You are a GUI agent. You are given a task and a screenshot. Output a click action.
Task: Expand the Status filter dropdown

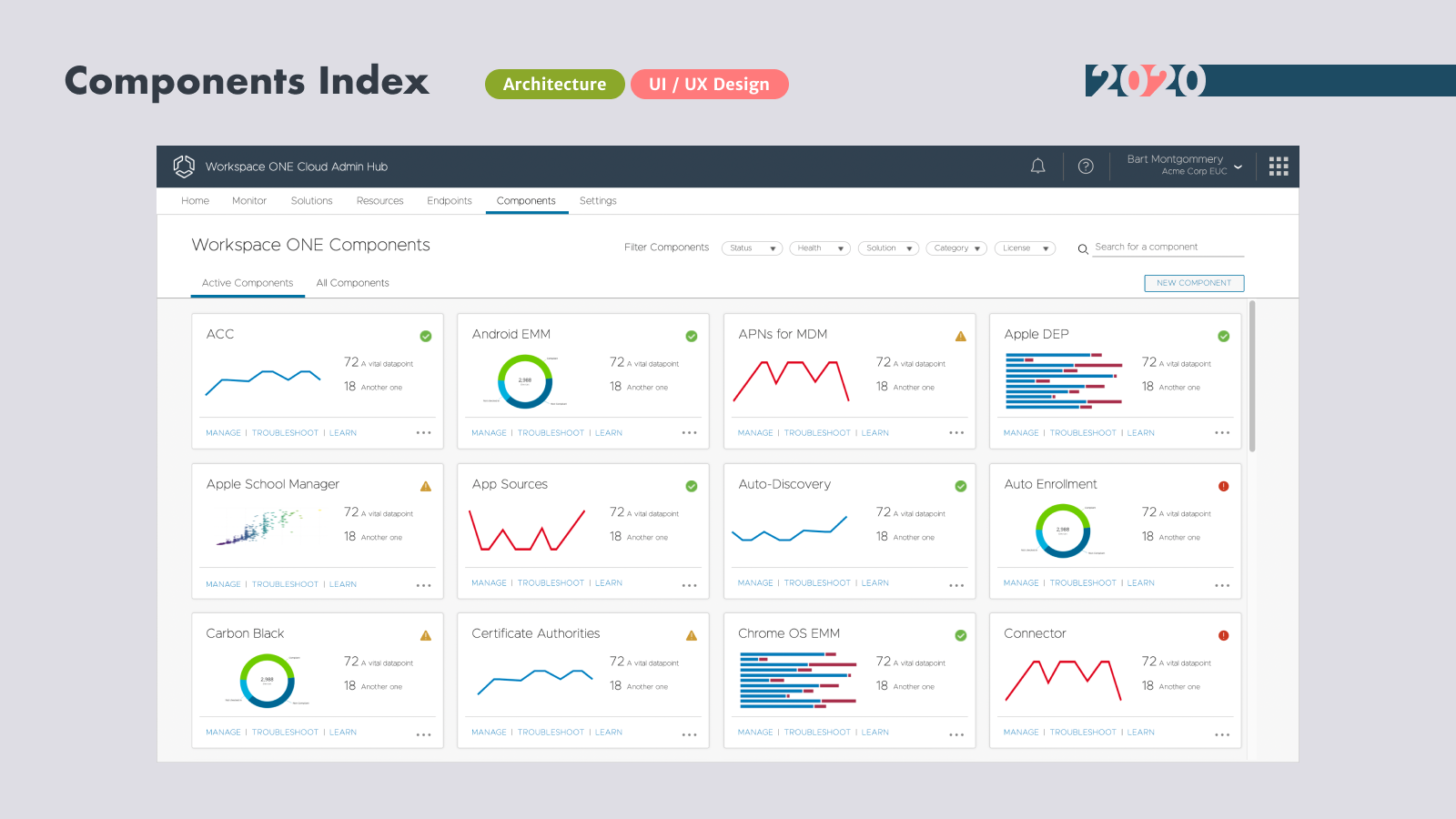point(752,248)
